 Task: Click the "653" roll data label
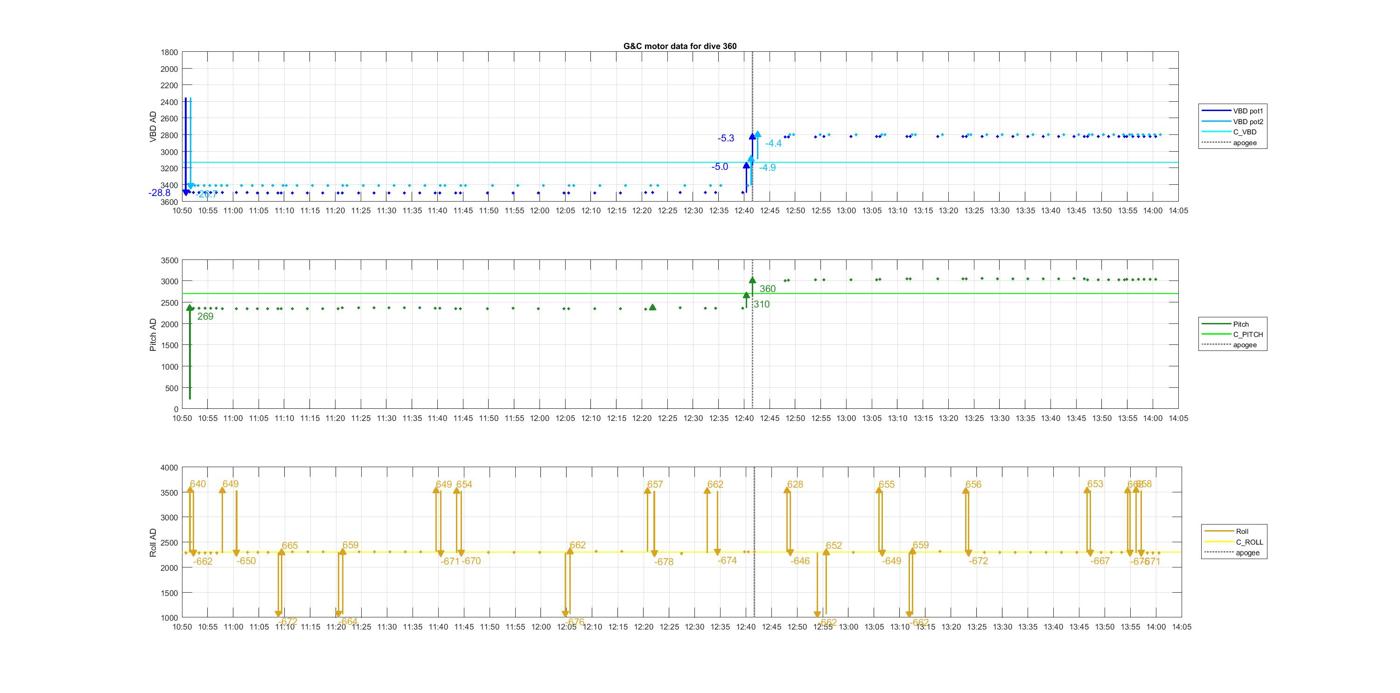[x=1095, y=484]
